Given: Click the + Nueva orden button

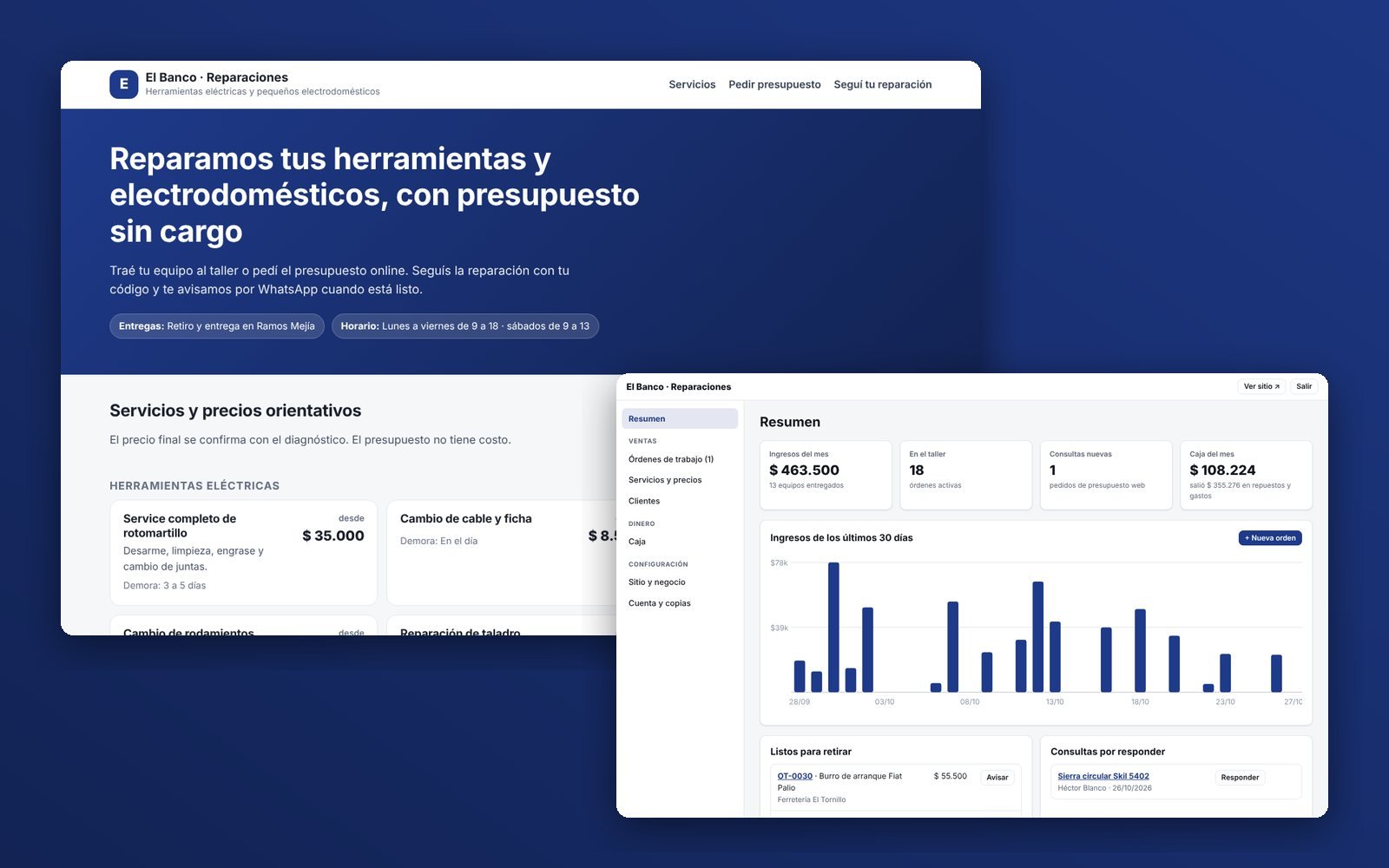Looking at the screenshot, I should (1270, 538).
